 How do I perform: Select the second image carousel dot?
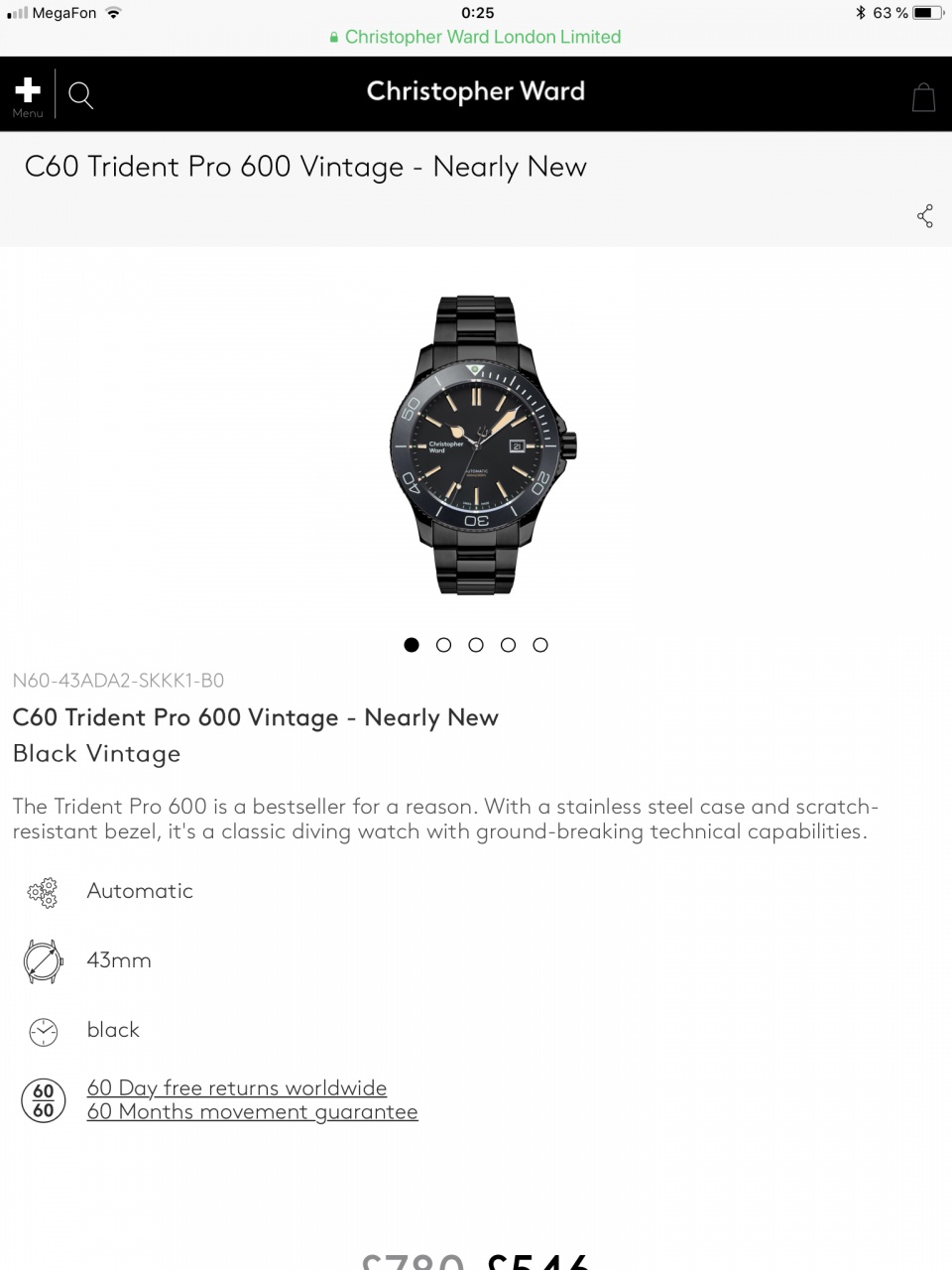click(x=443, y=645)
